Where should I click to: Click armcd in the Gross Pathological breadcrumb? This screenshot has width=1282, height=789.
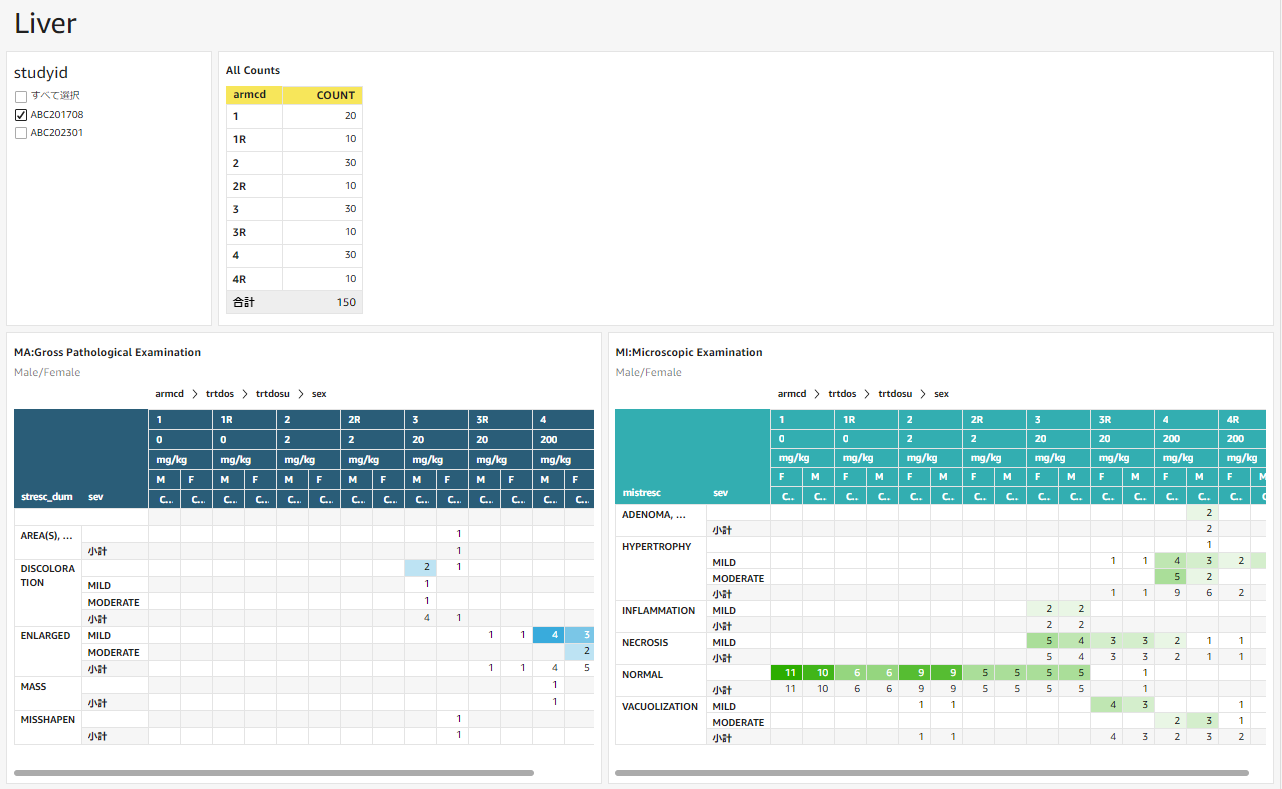pyautogui.click(x=167, y=393)
